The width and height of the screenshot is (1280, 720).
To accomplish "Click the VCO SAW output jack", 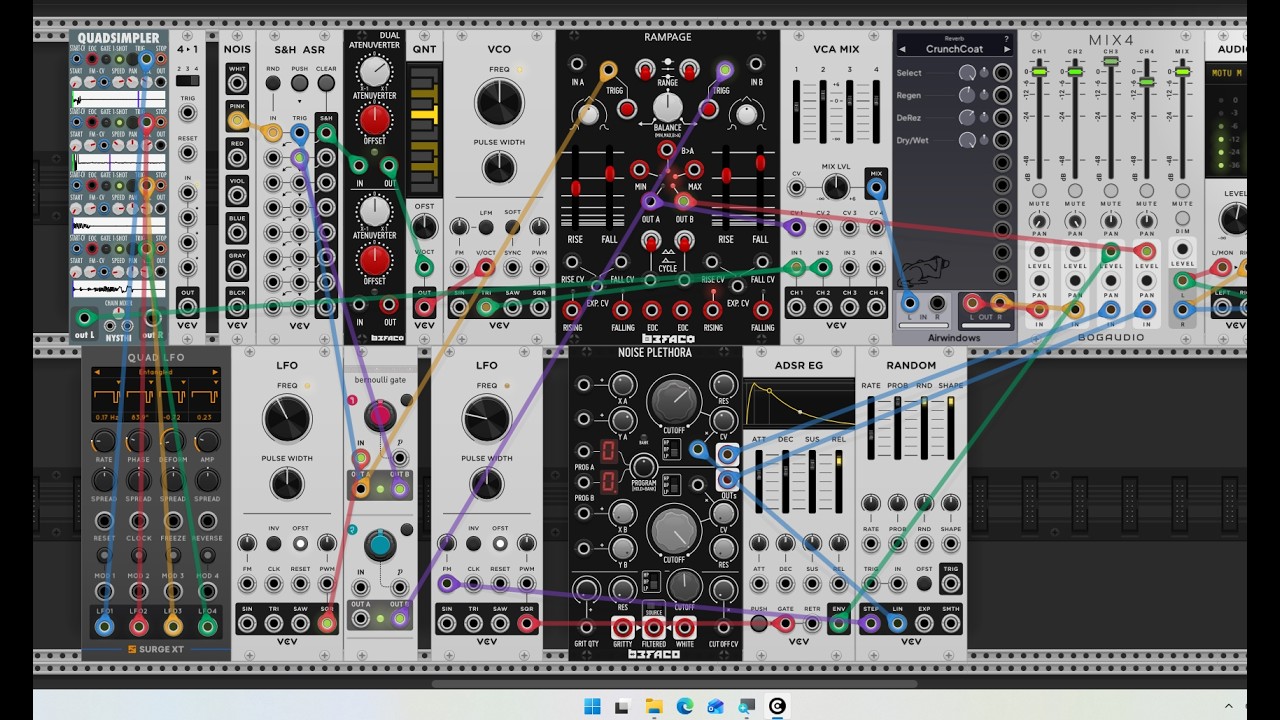I will pos(513,307).
